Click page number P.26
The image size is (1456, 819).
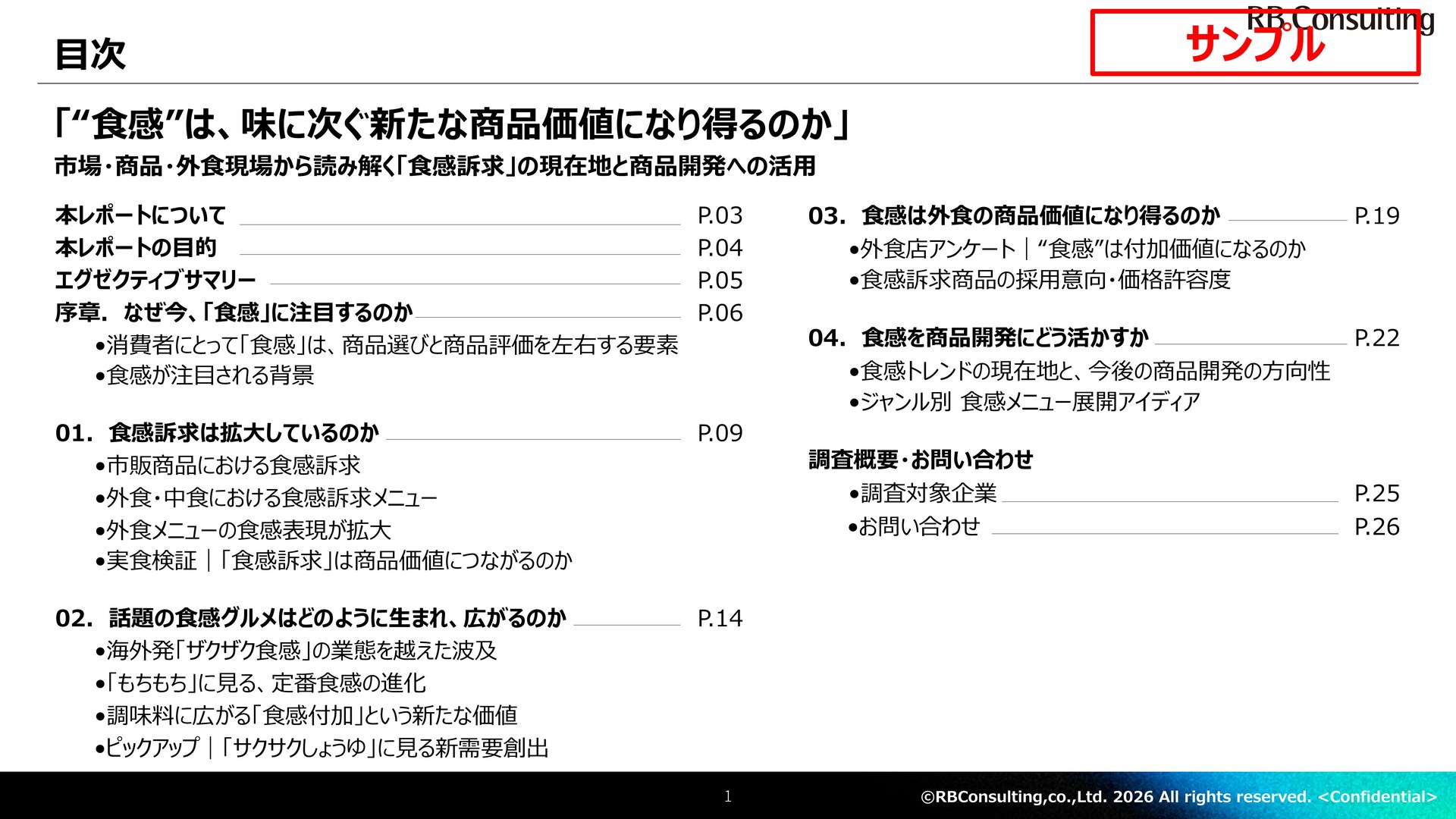click(x=1376, y=527)
